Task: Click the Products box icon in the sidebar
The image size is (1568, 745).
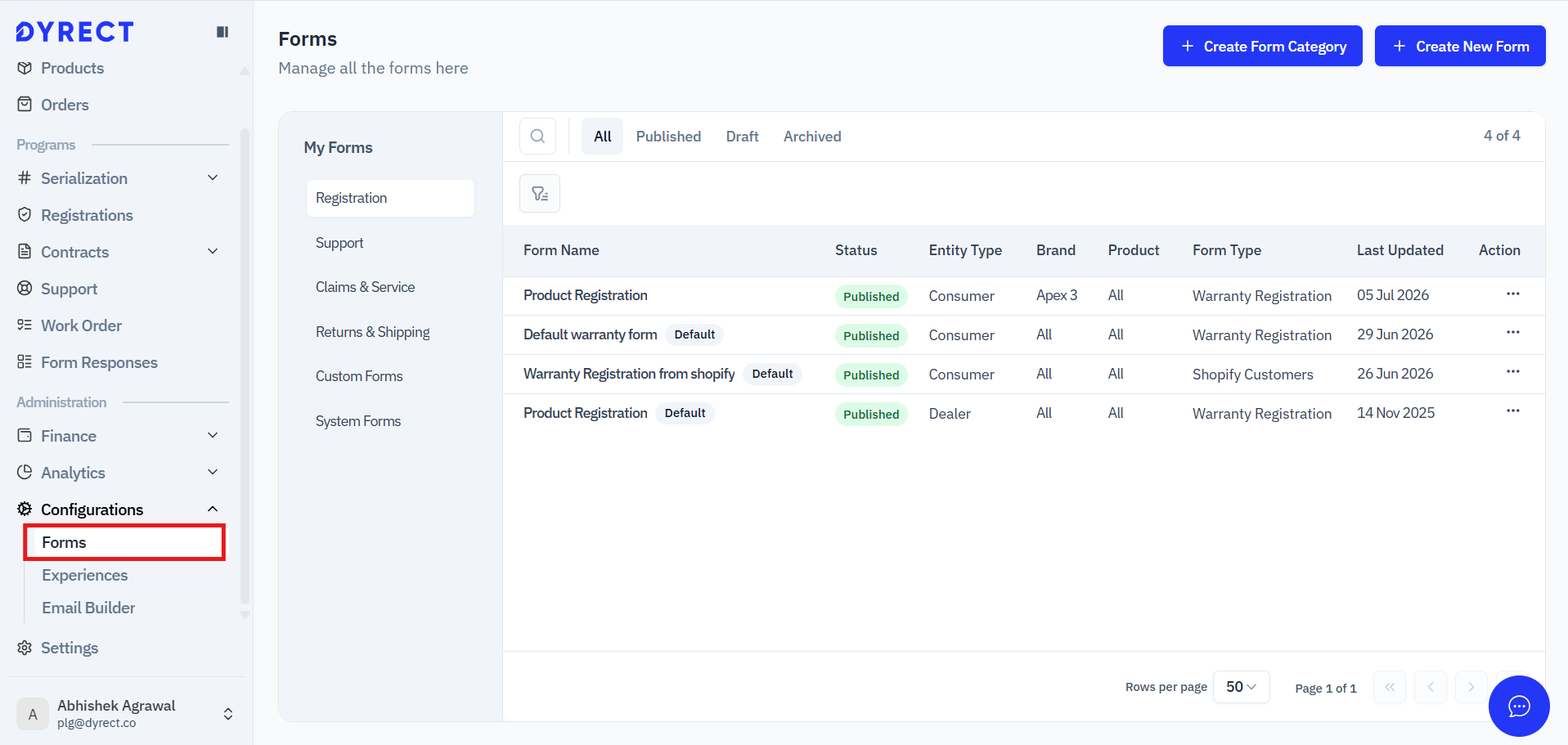Action: coord(25,68)
